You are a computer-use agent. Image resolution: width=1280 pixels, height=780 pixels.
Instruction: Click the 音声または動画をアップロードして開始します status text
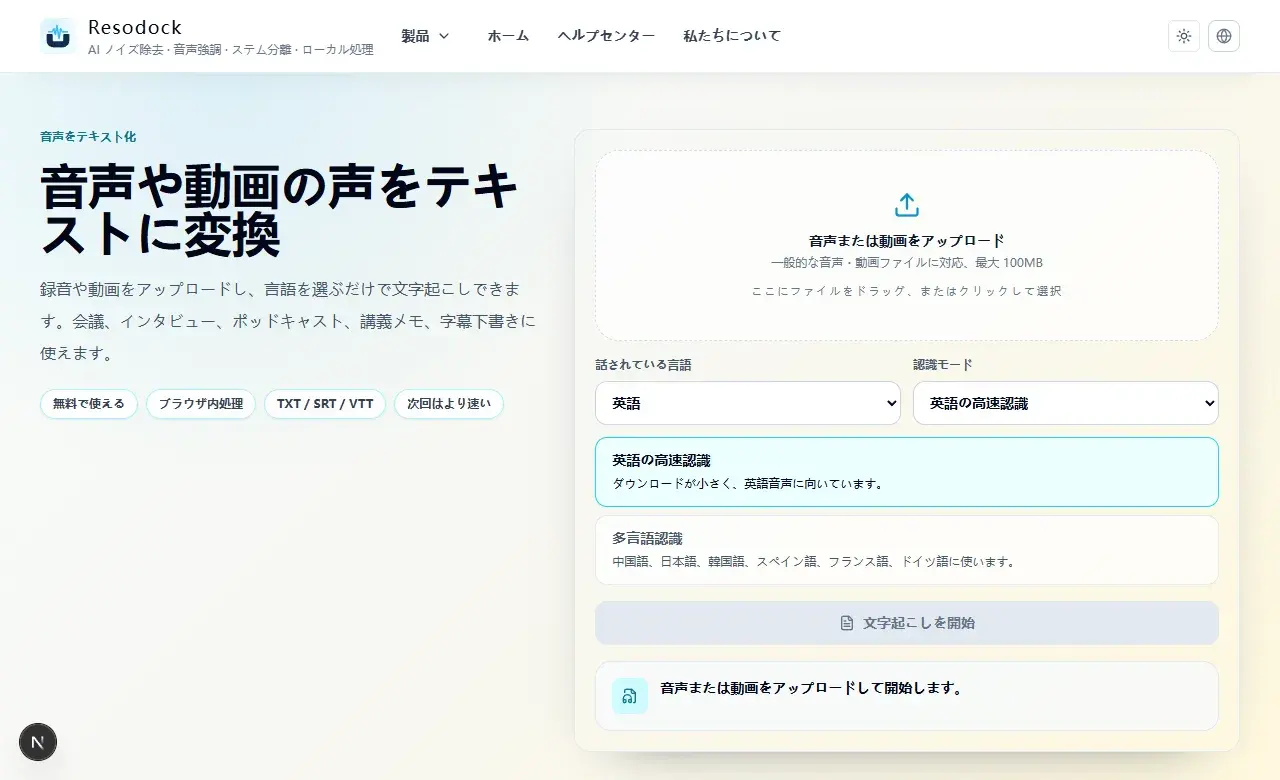[x=811, y=688]
